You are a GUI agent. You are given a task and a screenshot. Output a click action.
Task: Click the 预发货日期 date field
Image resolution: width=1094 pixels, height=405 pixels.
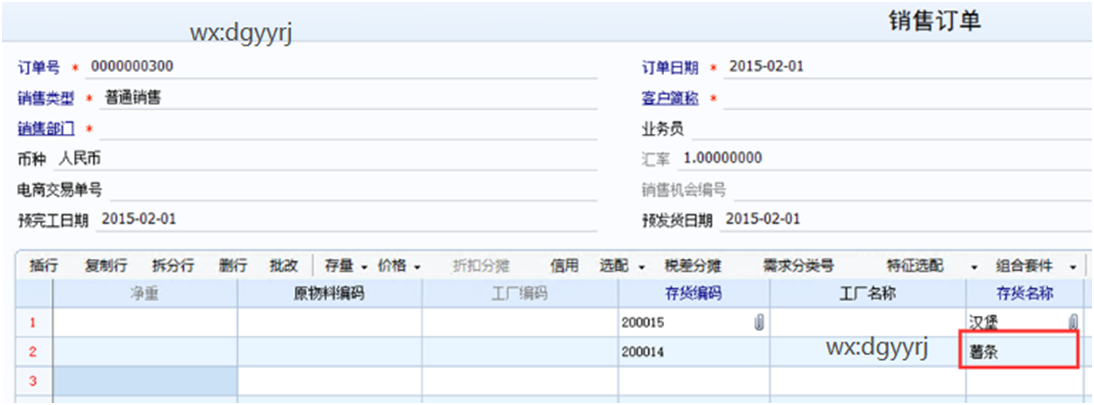906,219
